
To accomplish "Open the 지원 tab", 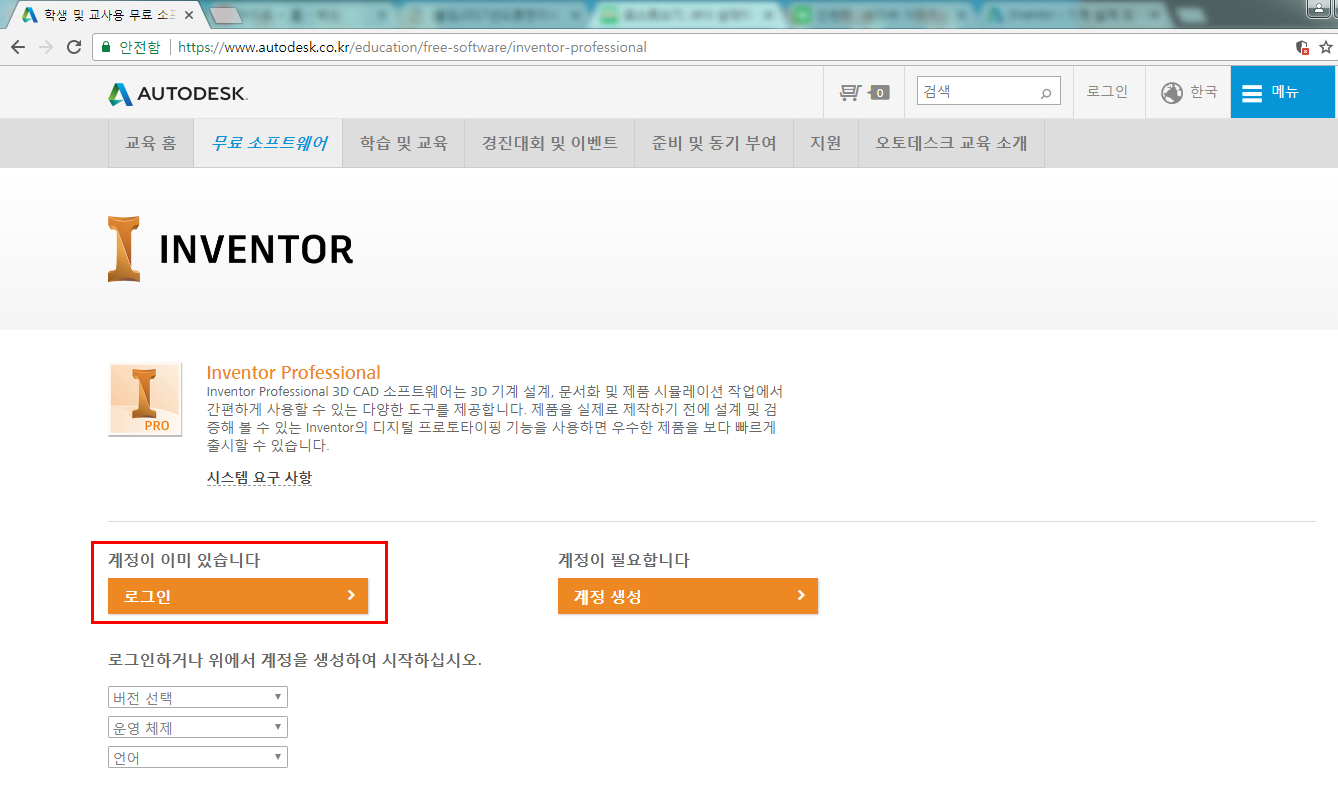I will point(826,143).
